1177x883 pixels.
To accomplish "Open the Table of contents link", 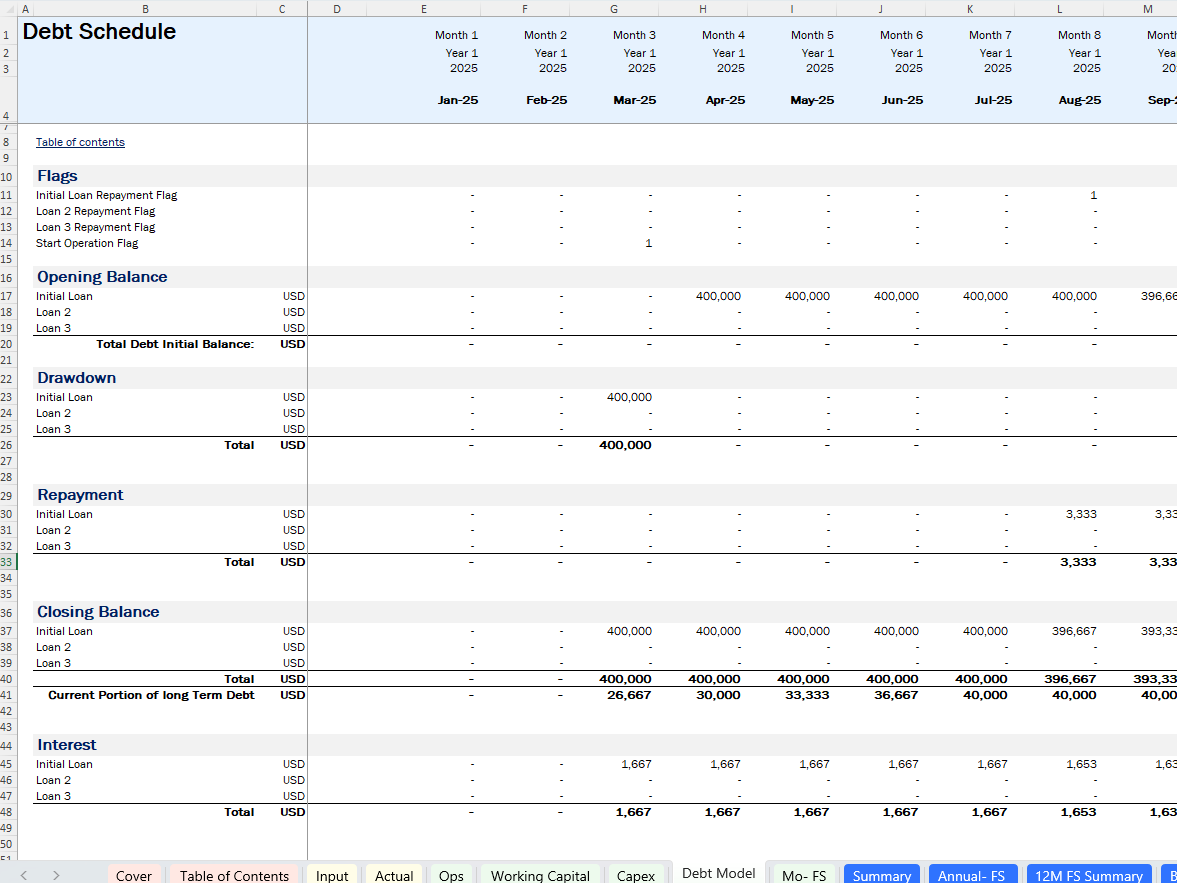I will [x=80, y=142].
